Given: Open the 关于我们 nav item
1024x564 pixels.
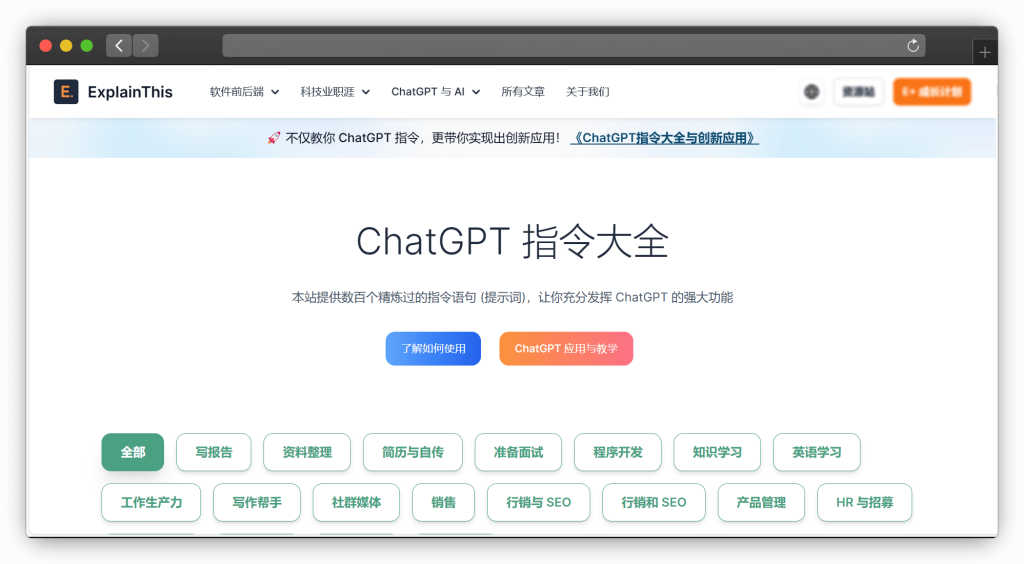Looking at the screenshot, I should point(587,92).
